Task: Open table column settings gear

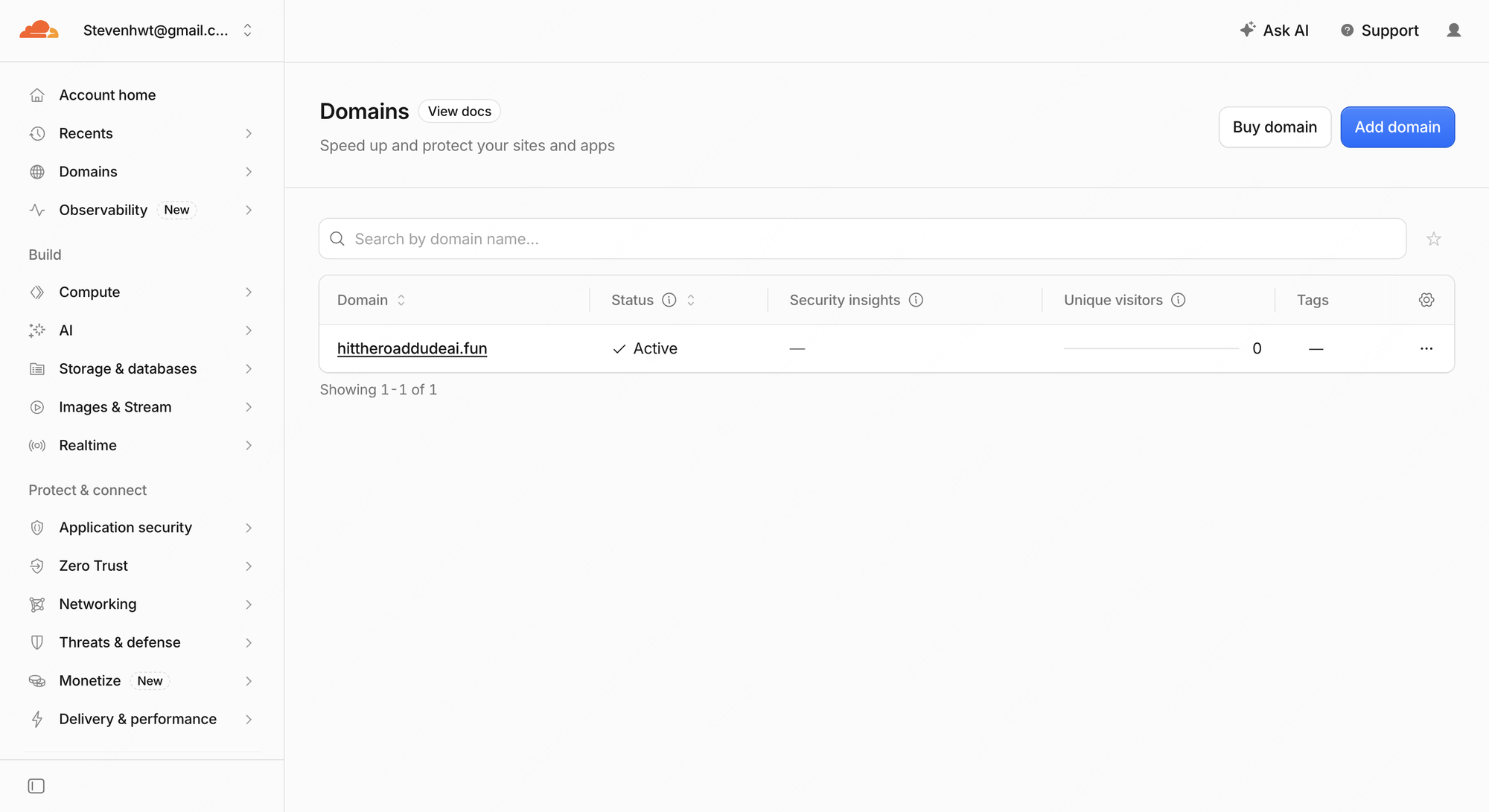Action: click(x=1426, y=300)
